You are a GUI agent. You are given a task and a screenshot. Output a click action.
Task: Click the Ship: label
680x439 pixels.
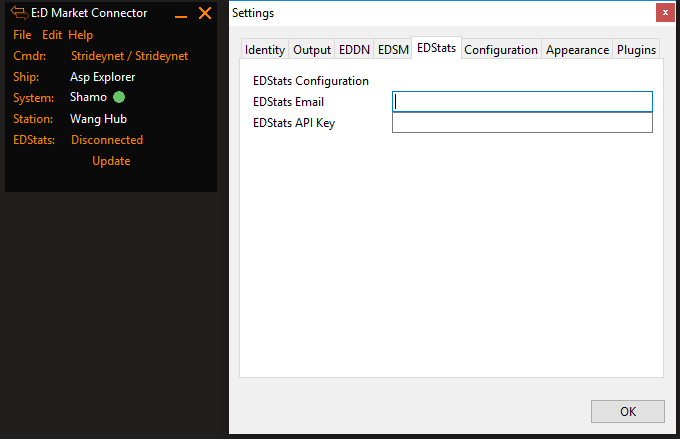point(26,77)
